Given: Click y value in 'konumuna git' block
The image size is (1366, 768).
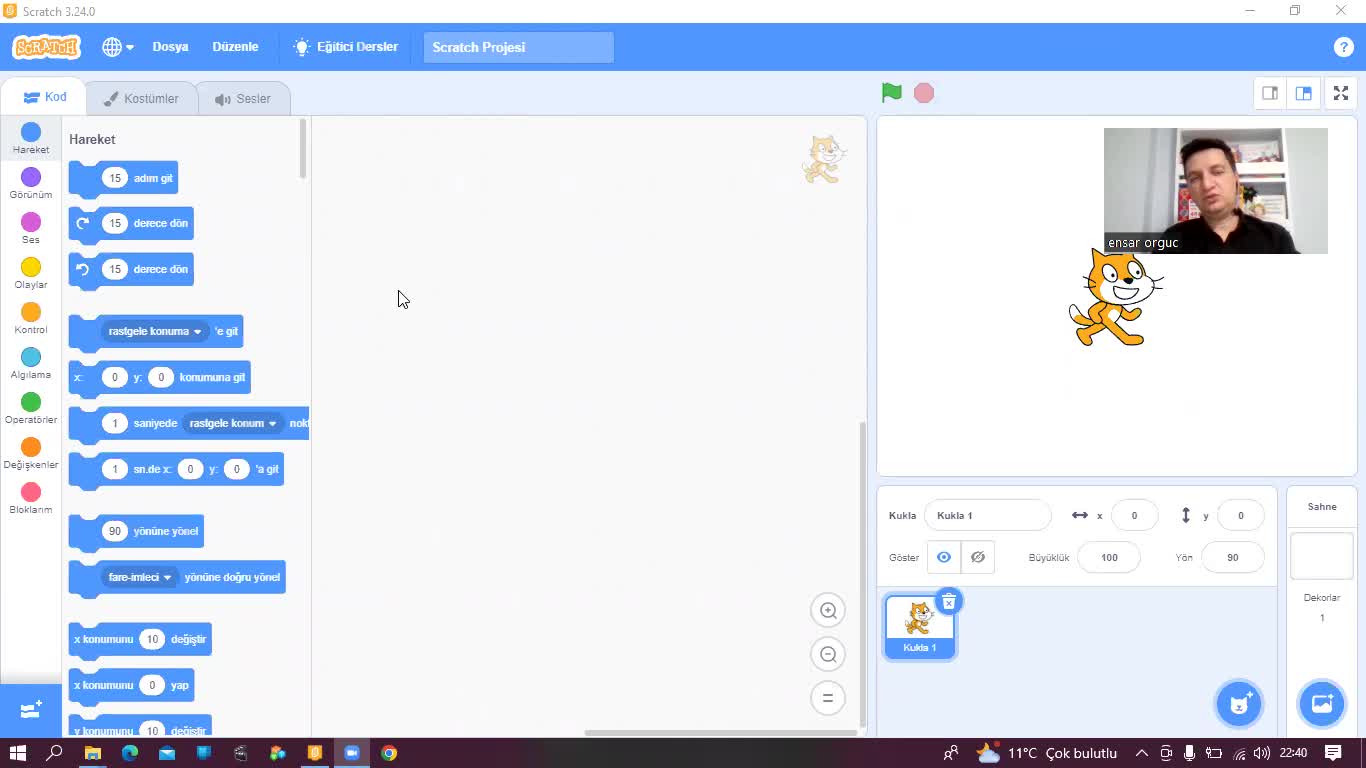Looking at the screenshot, I should click(x=161, y=377).
